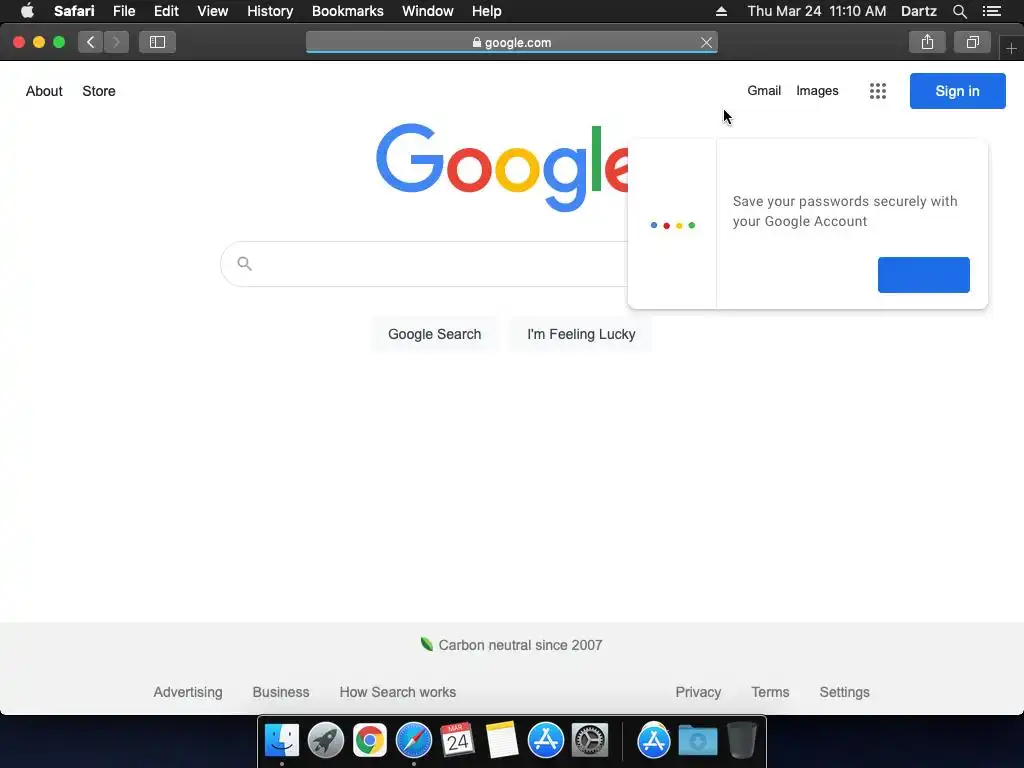This screenshot has height=768, width=1024.
Task: Click the magnifier icon in search box
Action: pos(244,264)
